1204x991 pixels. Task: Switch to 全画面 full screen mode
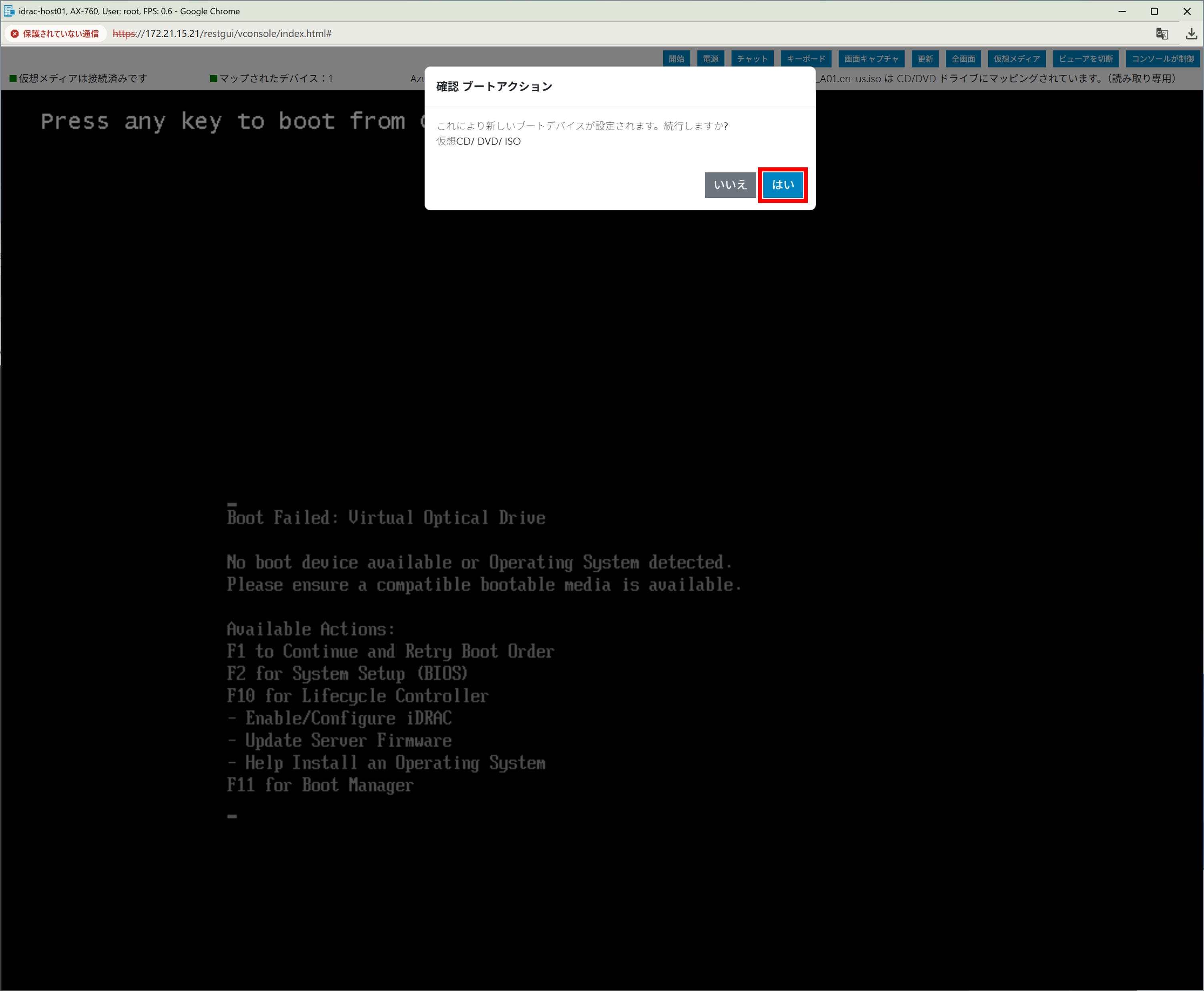click(963, 59)
